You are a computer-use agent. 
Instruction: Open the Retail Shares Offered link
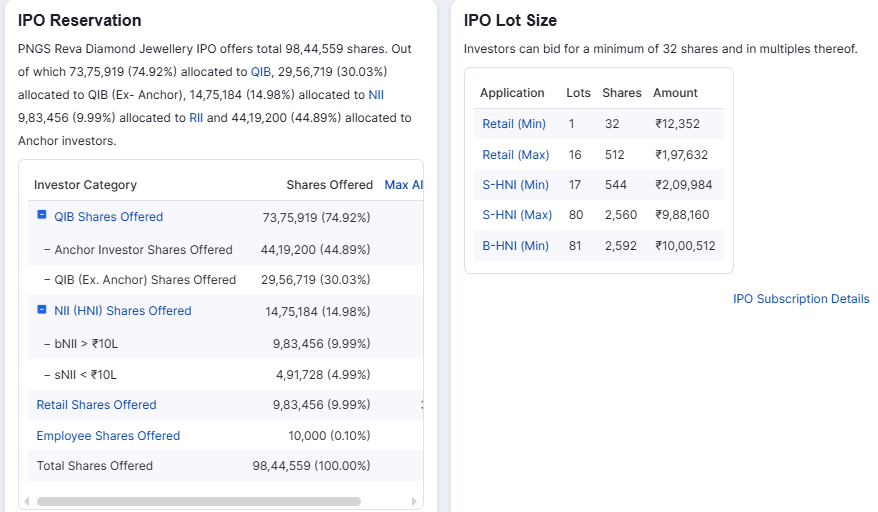96,405
